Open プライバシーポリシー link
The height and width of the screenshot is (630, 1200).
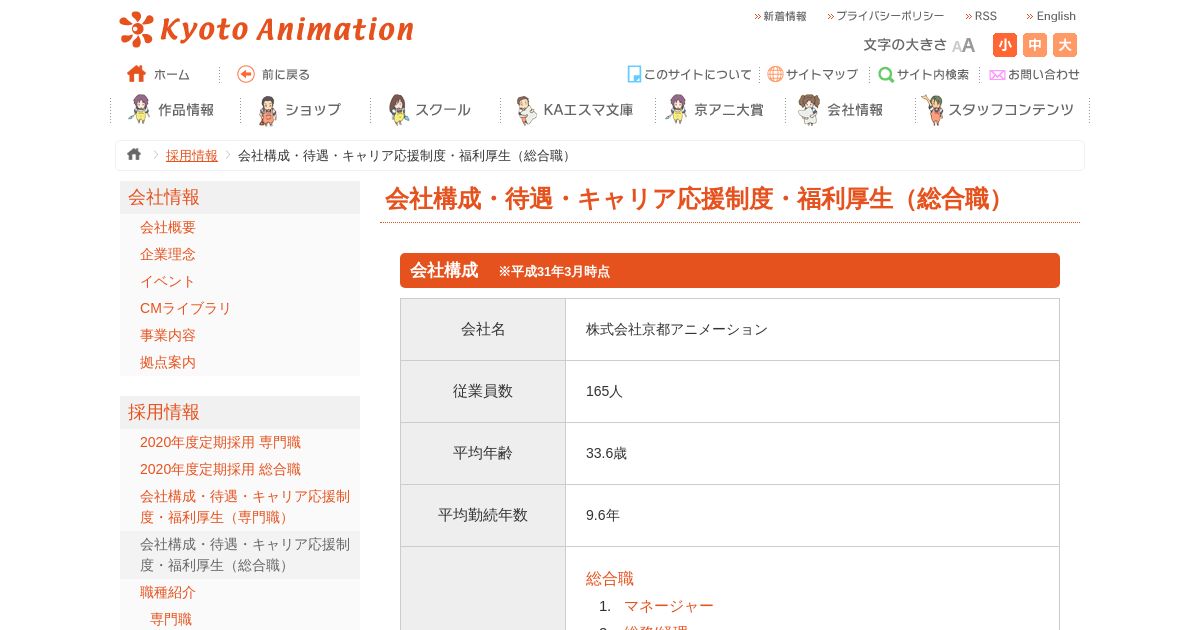pos(885,16)
